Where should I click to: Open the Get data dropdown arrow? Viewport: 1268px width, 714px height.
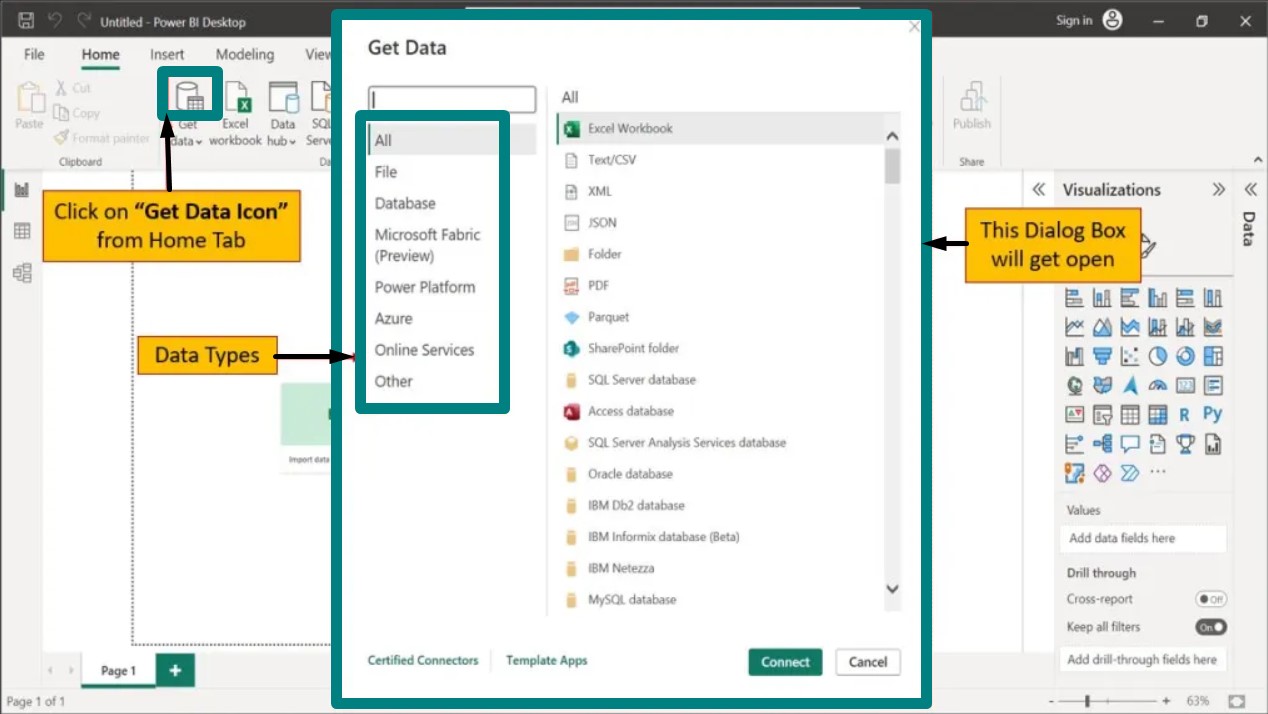(199, 141)
